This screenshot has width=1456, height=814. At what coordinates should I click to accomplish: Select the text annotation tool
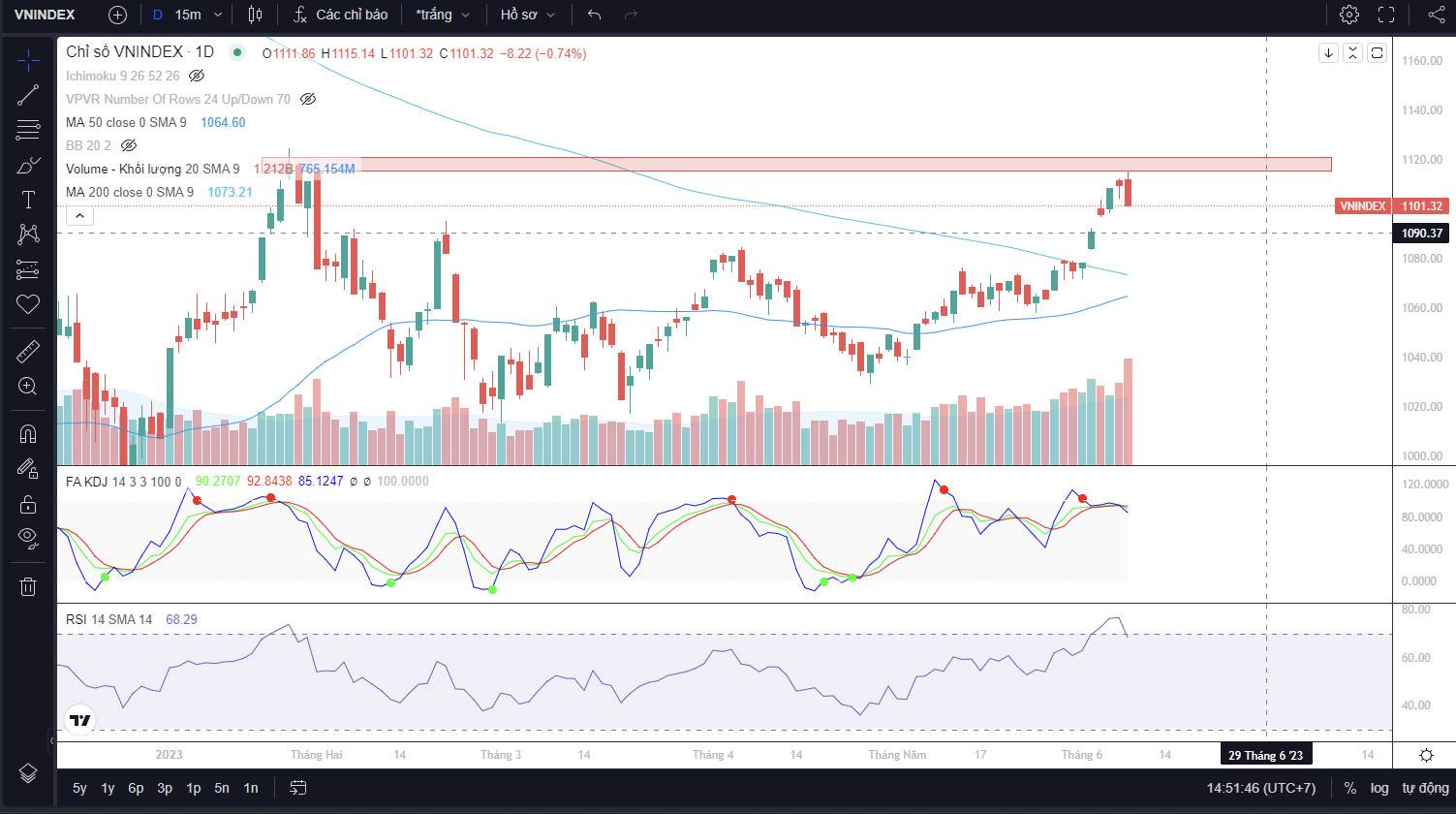pyautogui.click(x=28, y=200)
